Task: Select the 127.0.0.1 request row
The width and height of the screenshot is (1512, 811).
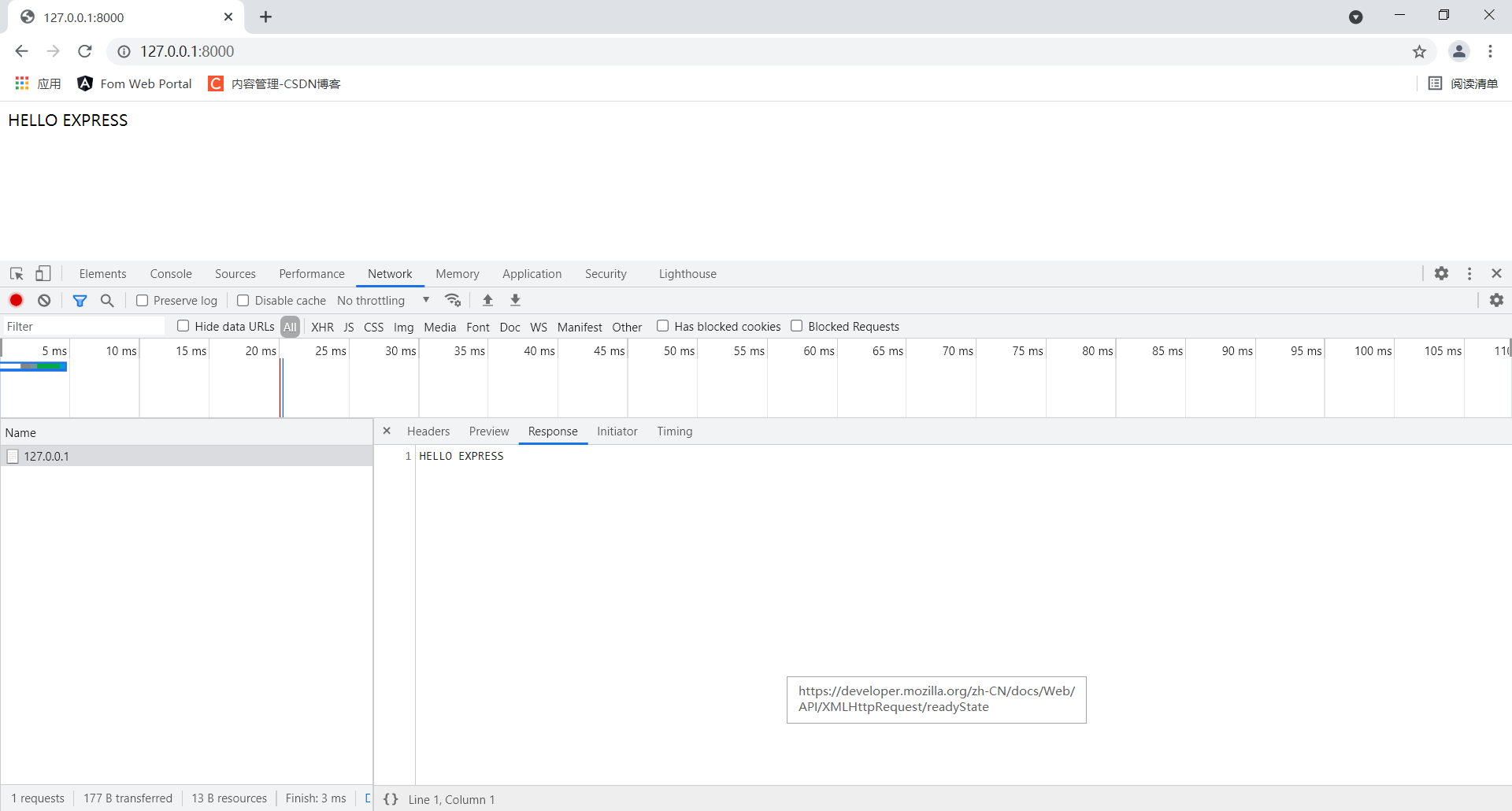Action: tap(187, 456)
